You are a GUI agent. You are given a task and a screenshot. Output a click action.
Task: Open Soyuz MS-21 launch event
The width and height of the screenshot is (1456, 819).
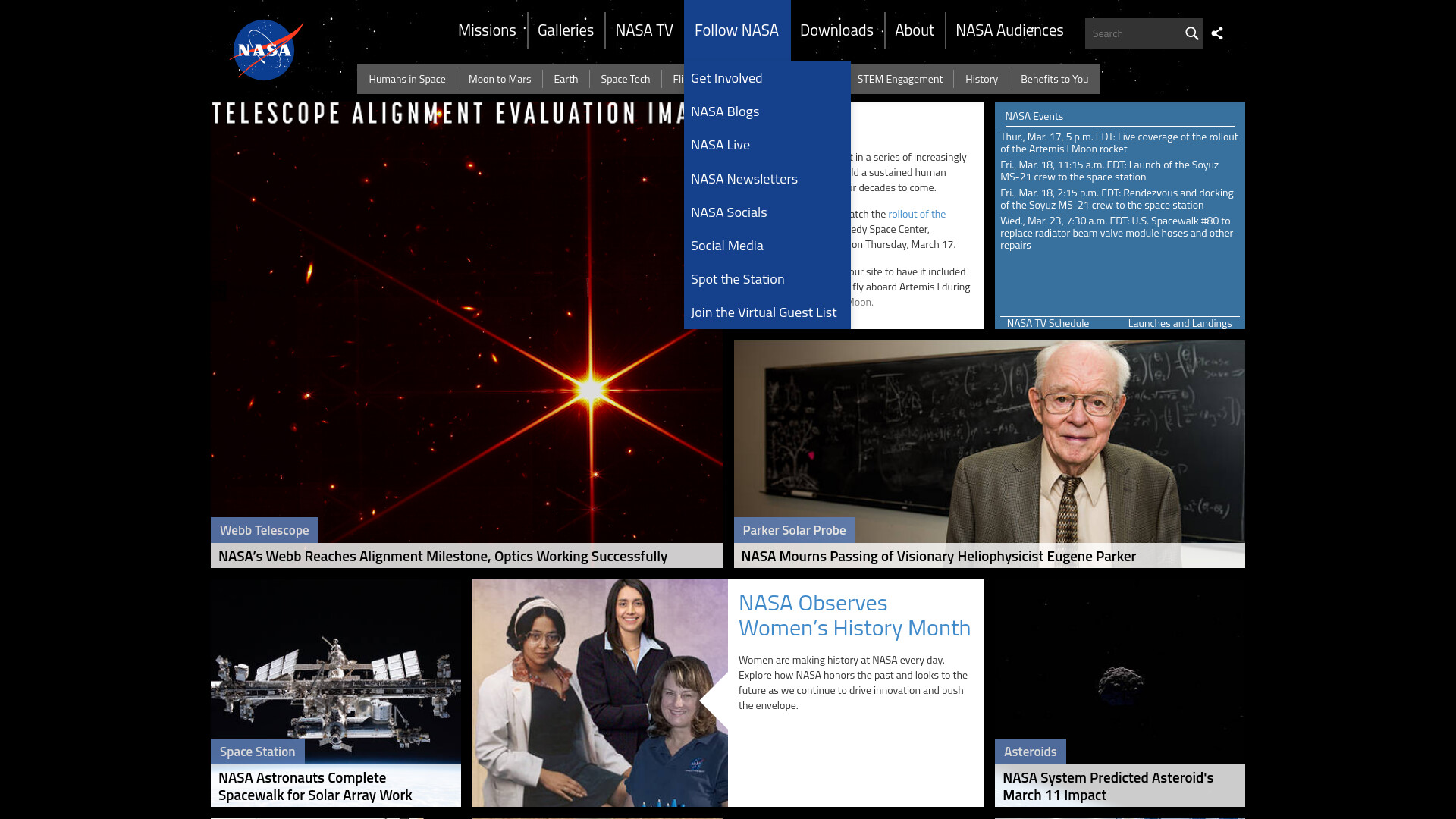click(x=1109, y=171)
